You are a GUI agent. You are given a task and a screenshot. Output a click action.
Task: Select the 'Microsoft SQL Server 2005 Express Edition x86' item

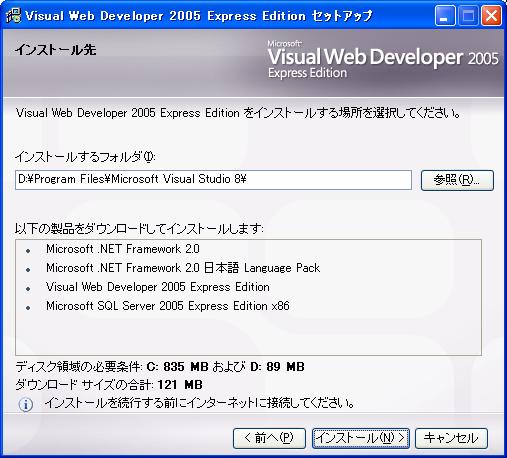click(168, 306)
